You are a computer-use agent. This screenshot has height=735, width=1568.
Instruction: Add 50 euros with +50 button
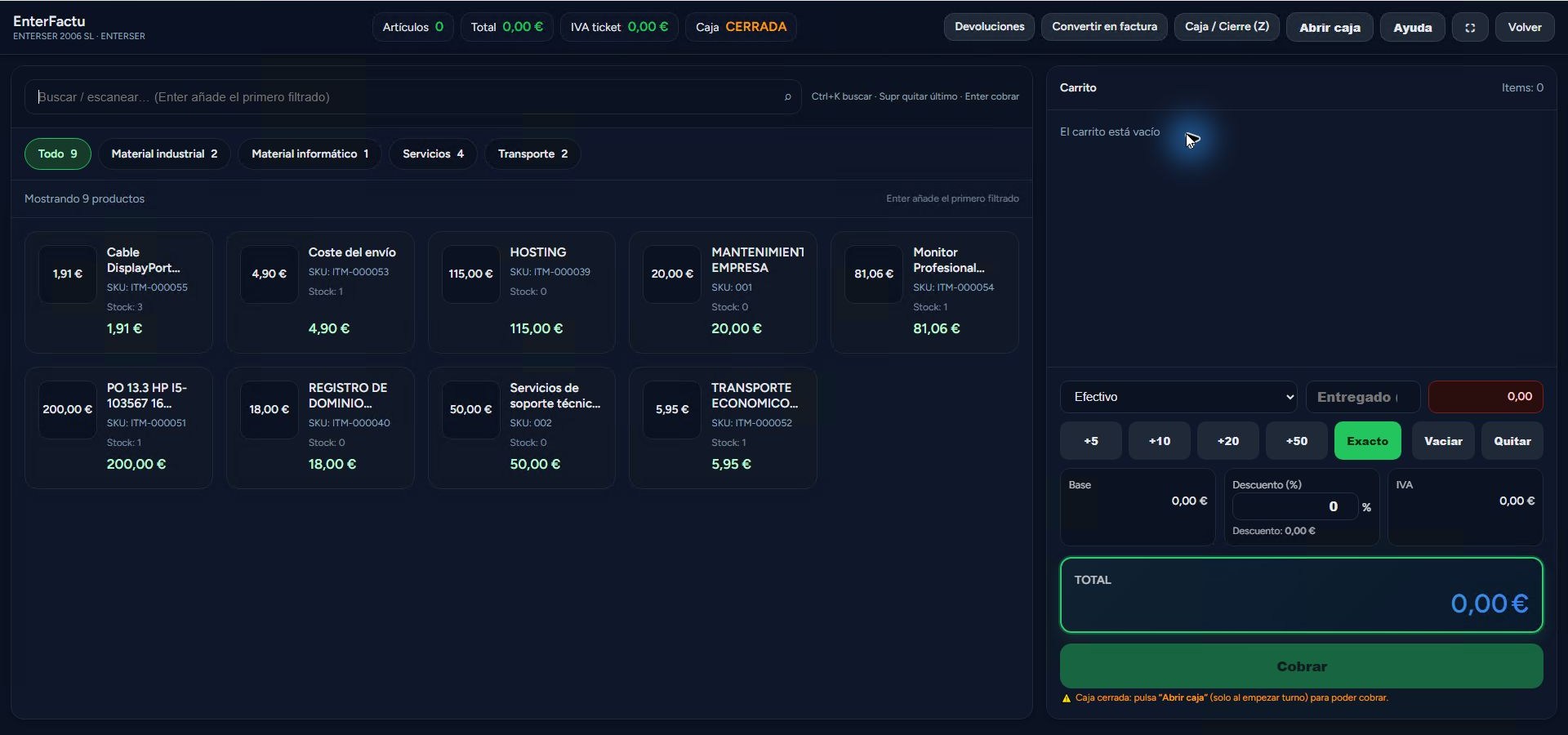[1297, 441]
